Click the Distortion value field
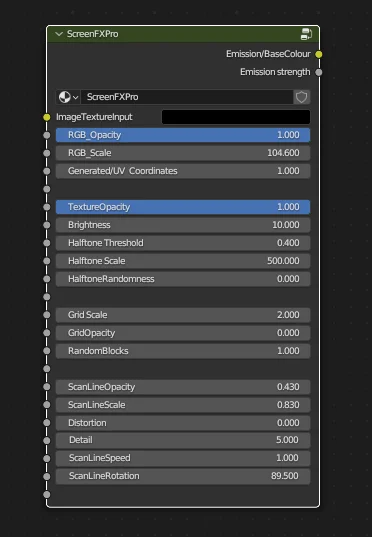This screenshot has width=372, height=537. pyautogui.click(x=183, y=423)
